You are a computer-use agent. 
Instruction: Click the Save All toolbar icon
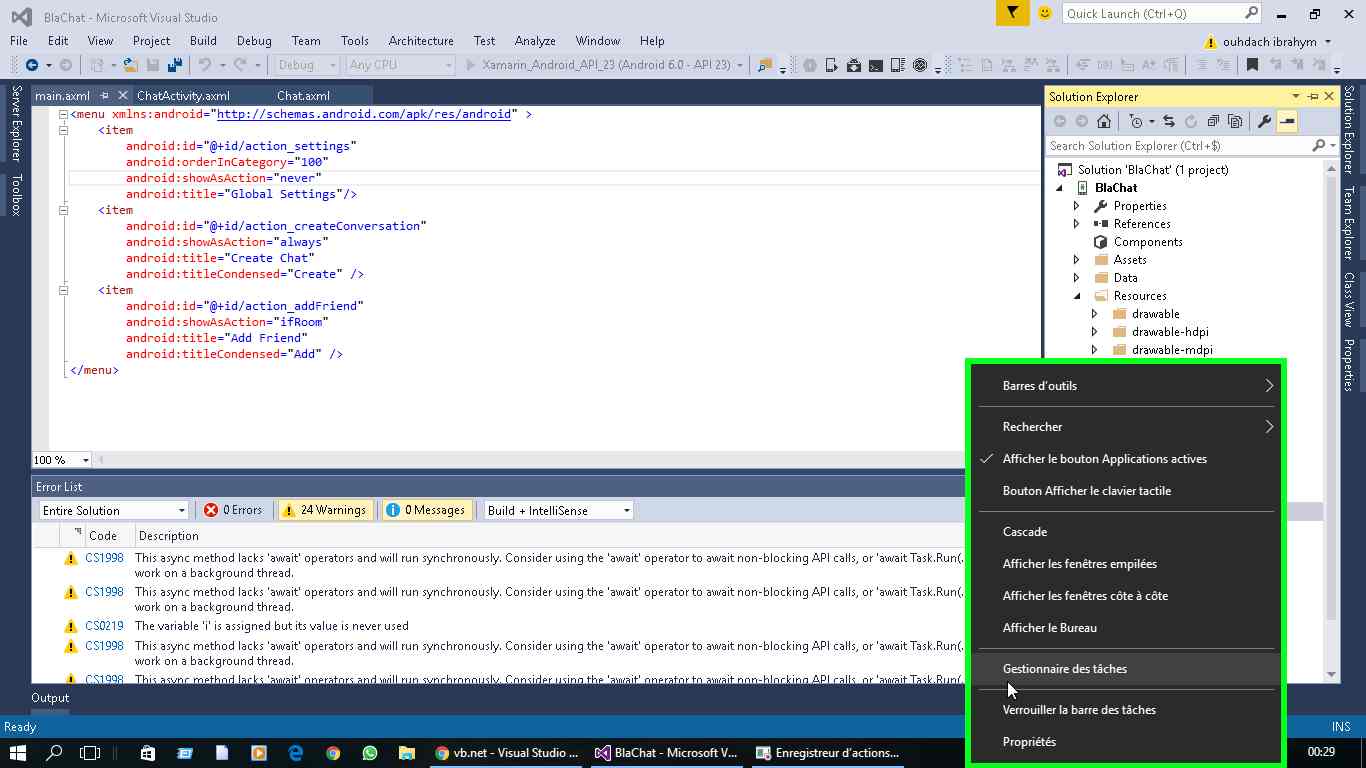tap(175, 65)
